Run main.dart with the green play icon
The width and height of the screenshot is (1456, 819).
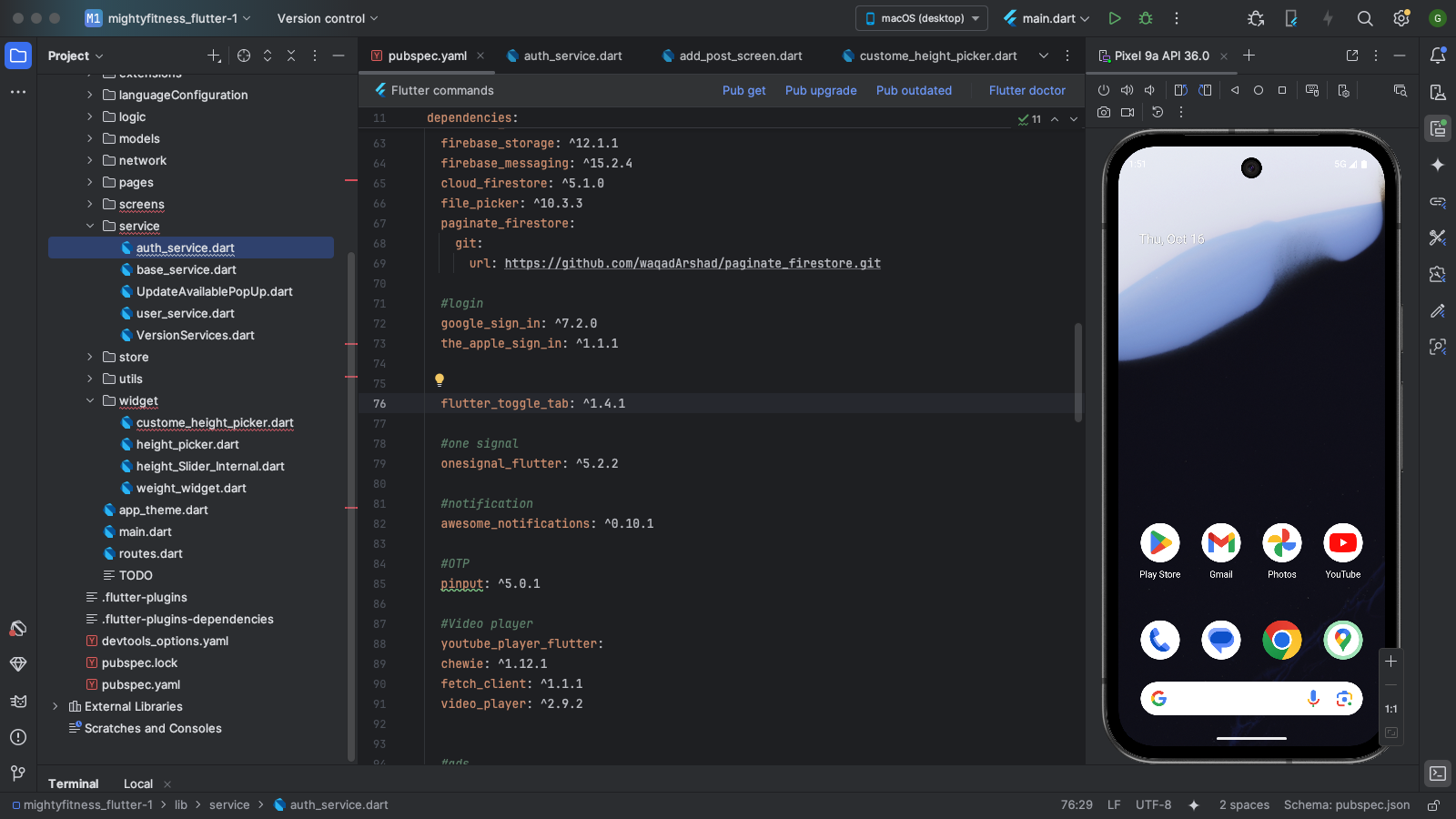coord(1115,18)
